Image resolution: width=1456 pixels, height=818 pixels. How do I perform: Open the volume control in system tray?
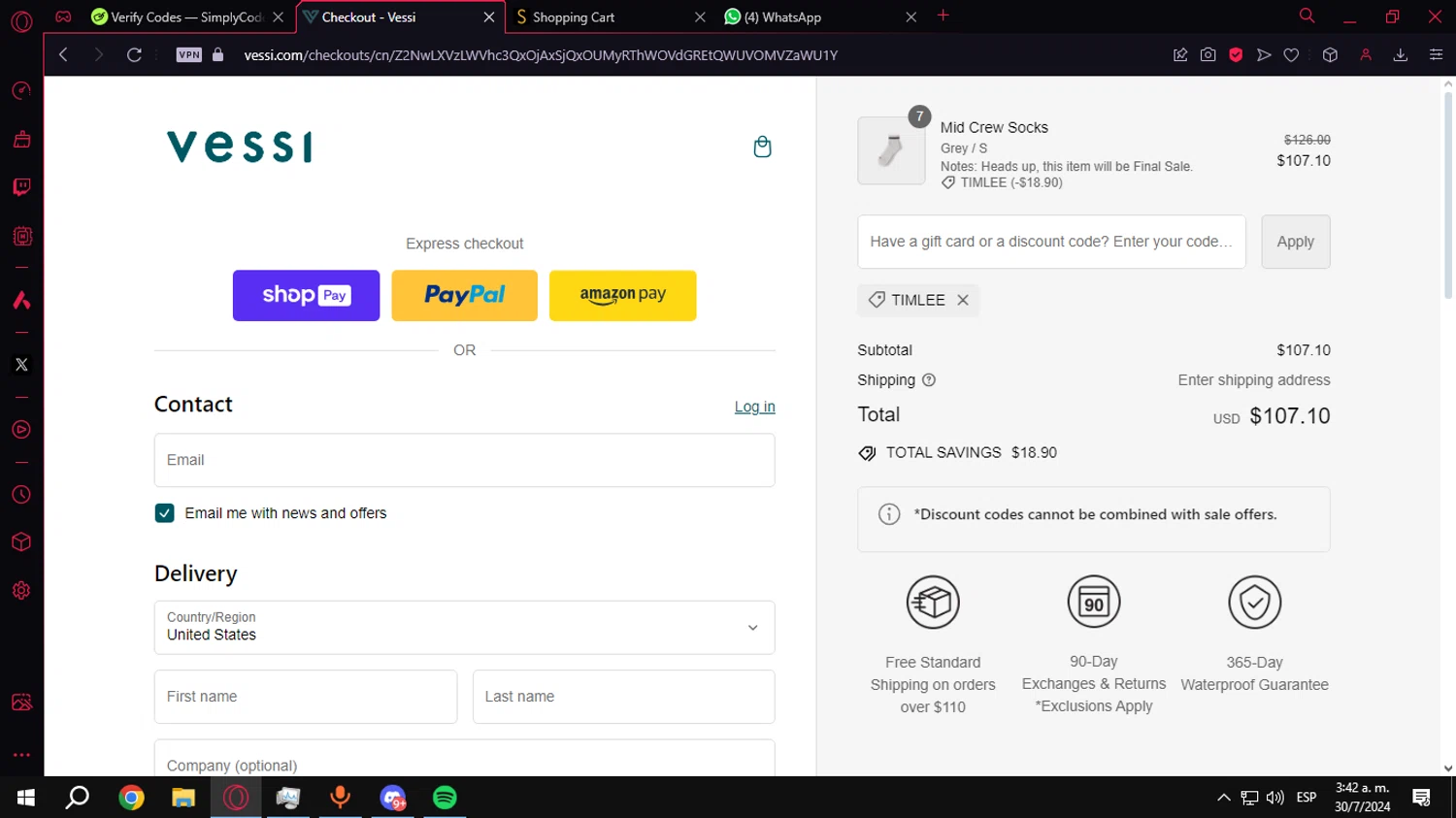click(1275, 798)
